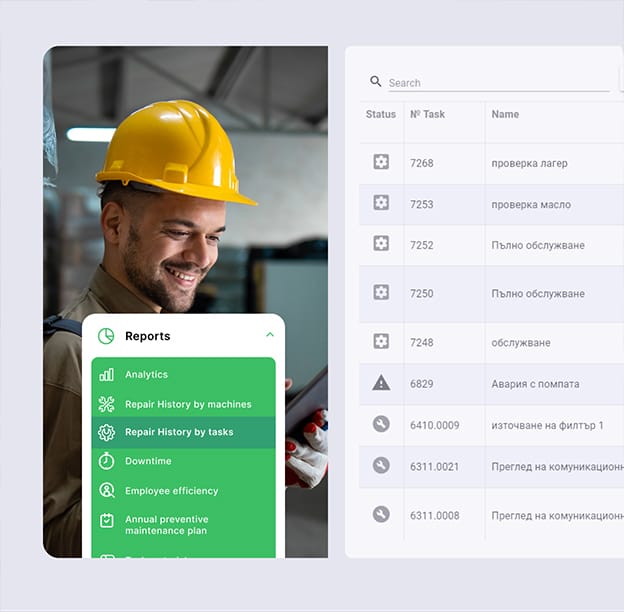The height and width of the screenshot is (612, 624).
Task: Sort by the № Task column header
Action: click(427, 114)
